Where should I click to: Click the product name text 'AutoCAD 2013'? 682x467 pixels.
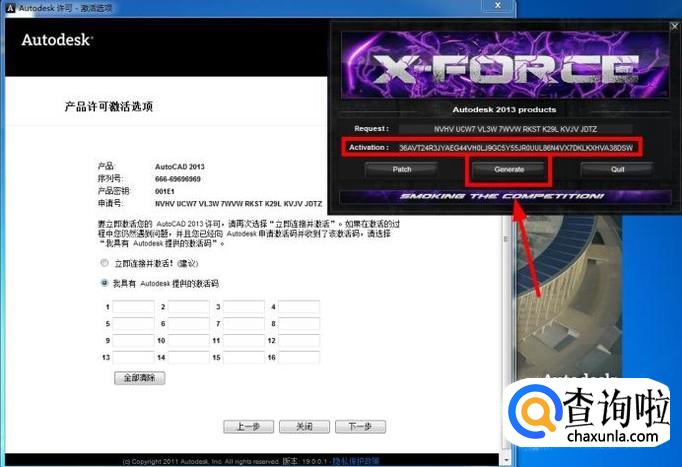click(180, 167)
